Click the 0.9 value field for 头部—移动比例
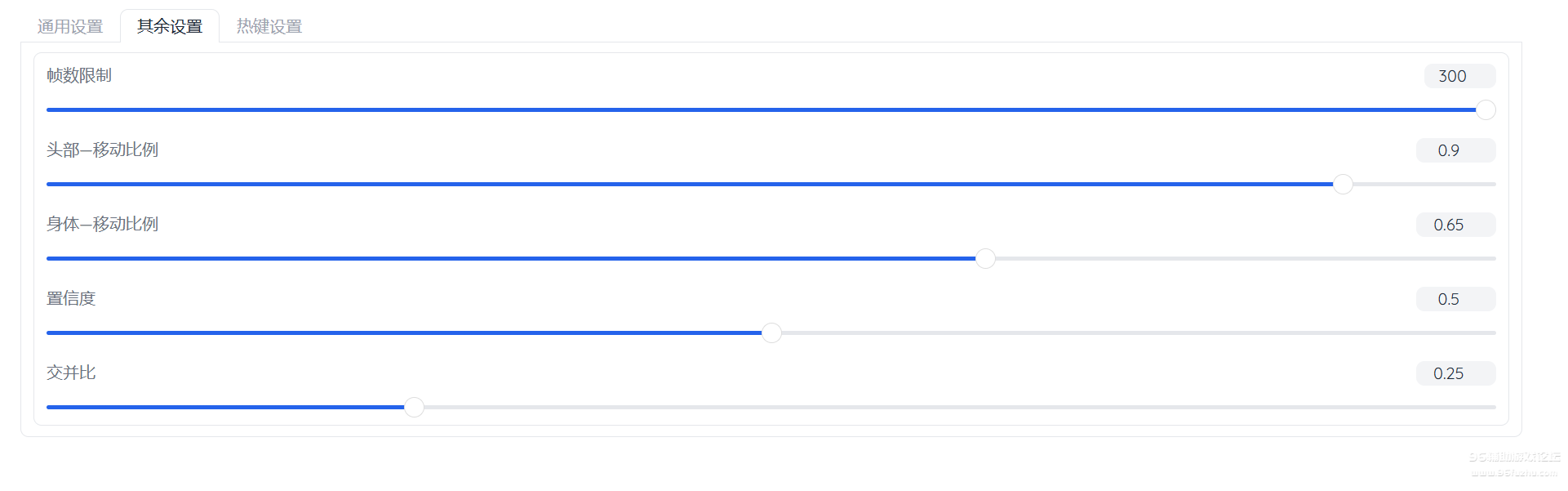Viewport: 1568px width, 491px height. (1455, 150)
